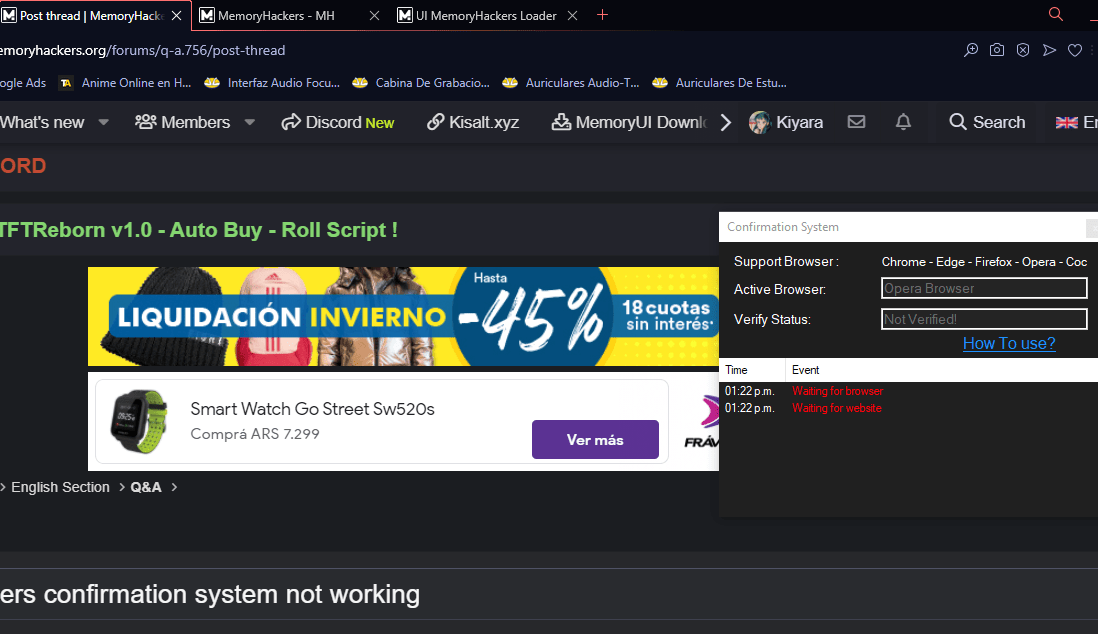Viewport: 1098px width, 634px height.
Task: Close the Post thread tab
Action: click(x=176, y=15)
